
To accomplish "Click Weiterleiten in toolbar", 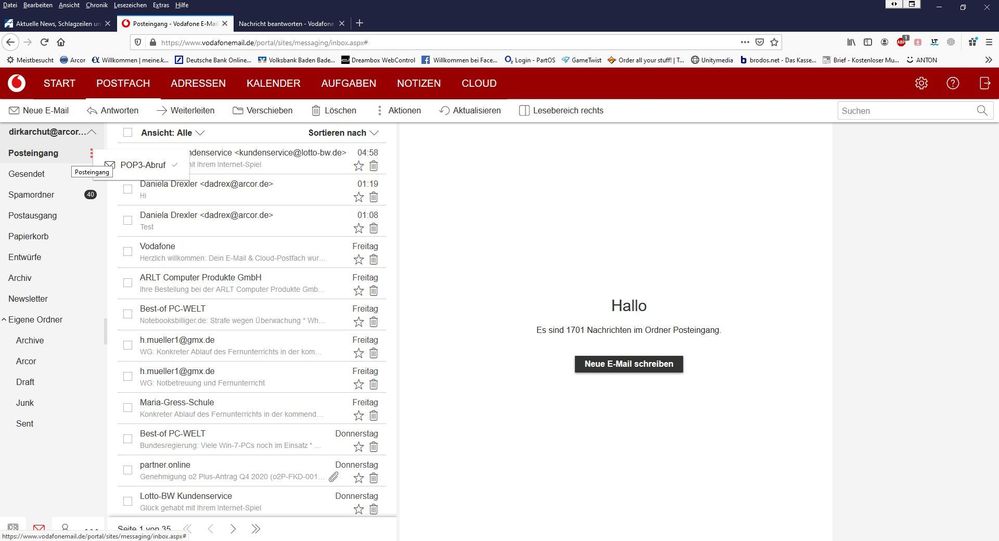I will click(185, 110).
